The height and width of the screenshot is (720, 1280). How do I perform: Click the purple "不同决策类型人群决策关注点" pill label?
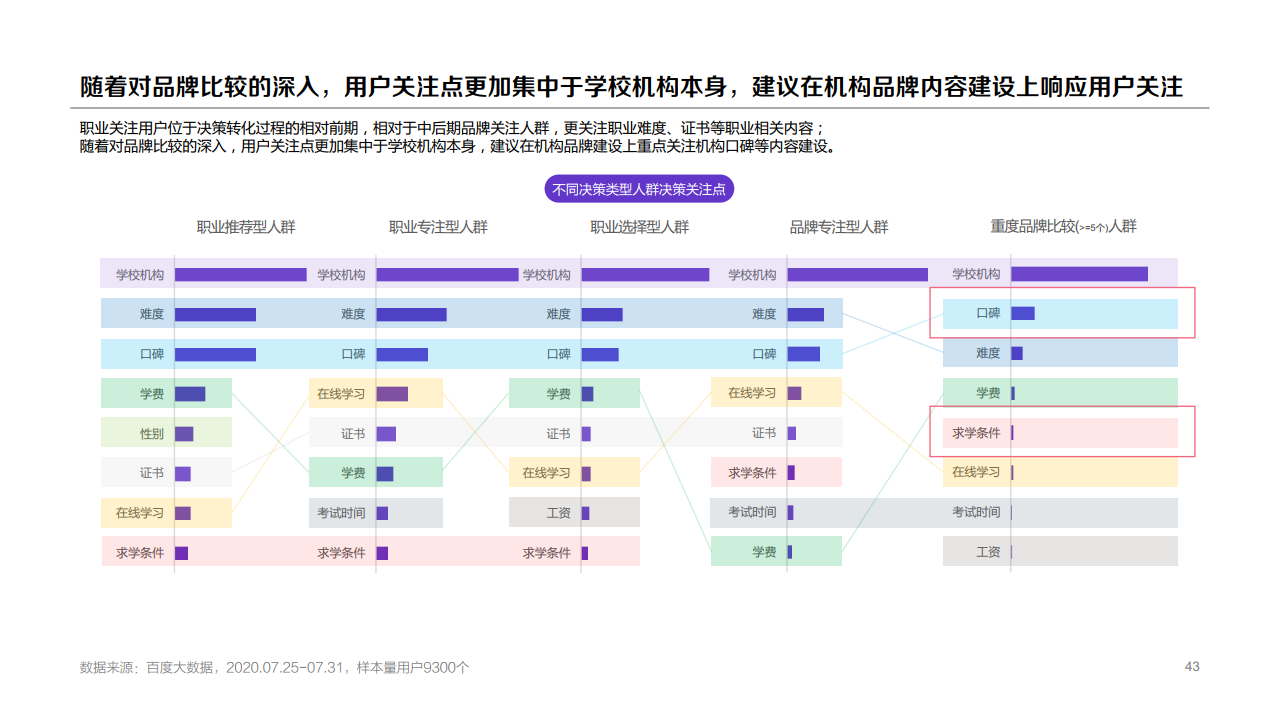(639, 188)
